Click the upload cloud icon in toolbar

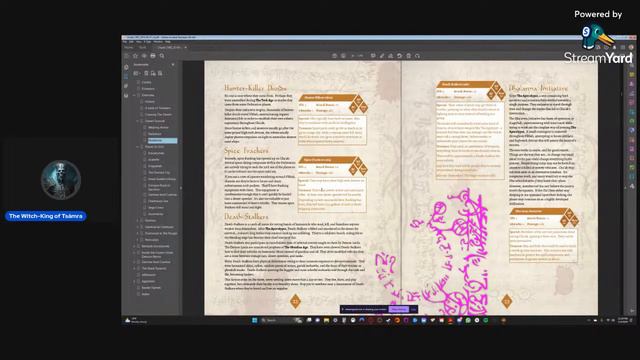point(144,56)
